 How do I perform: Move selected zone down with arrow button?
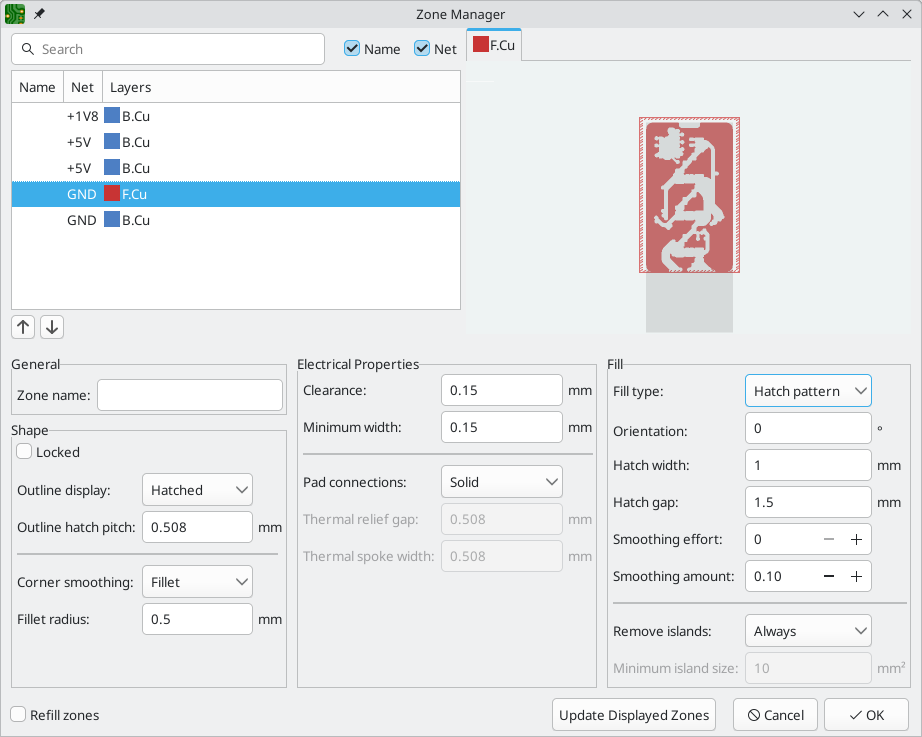coord(52,327)
